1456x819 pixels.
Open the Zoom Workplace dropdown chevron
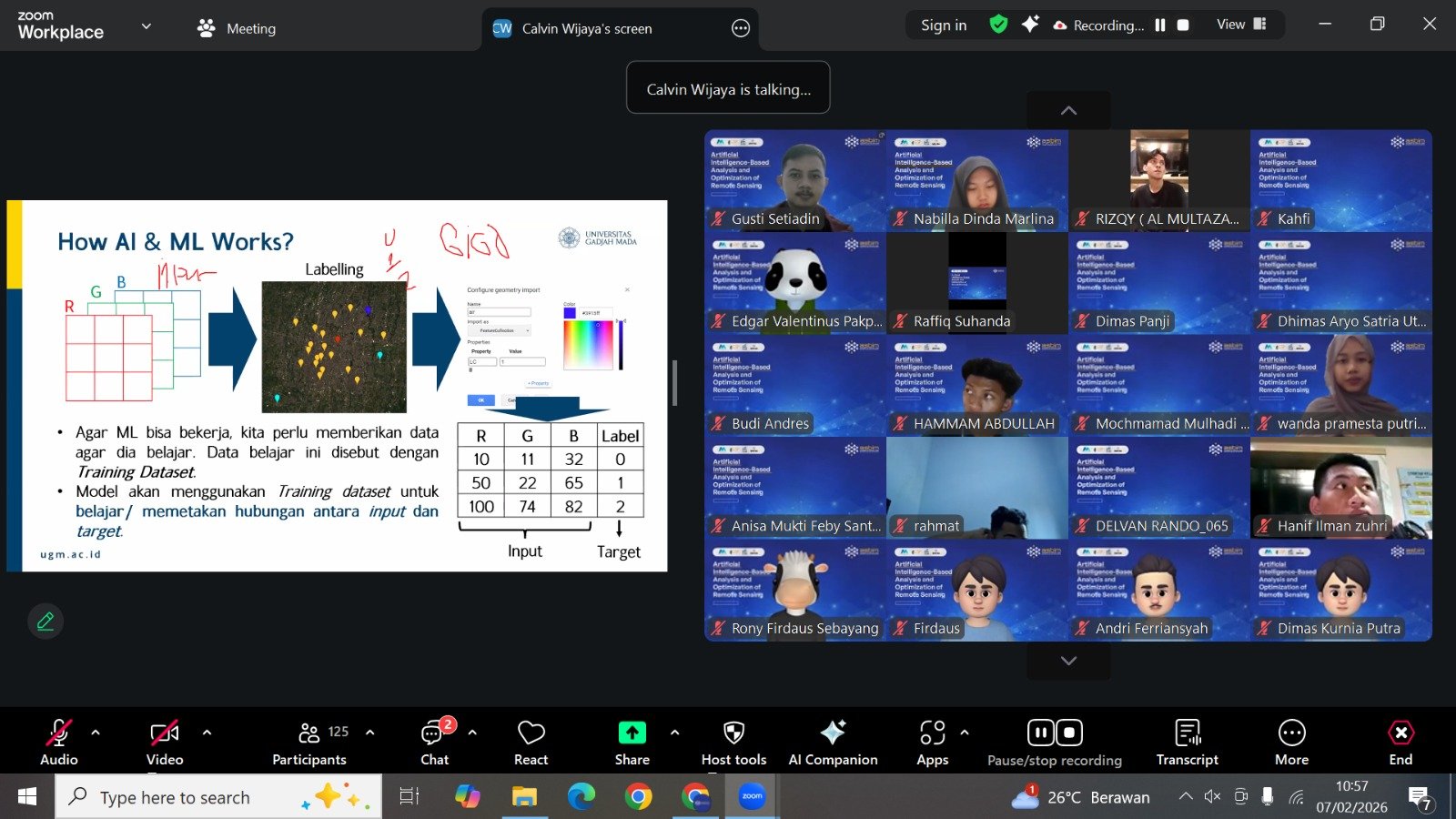coord(146,26)
